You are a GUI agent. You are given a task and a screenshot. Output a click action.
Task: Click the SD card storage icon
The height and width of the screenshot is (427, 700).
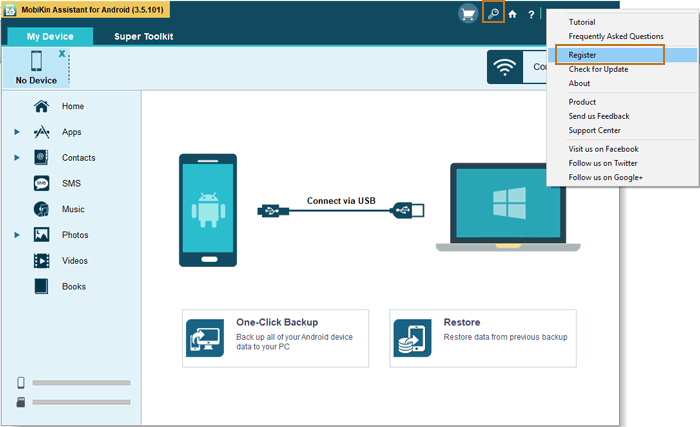pyautogui.click(x=21, y=402)
